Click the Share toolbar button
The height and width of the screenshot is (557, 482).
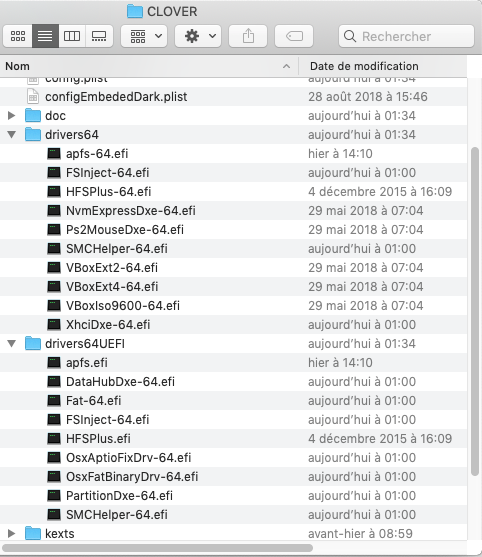point(248,36)
